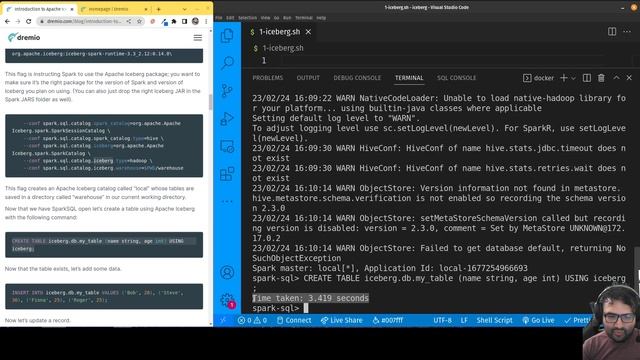640x360 pixels.
Task: Open editor More Actions menu
Action: [x=627, y=31]
